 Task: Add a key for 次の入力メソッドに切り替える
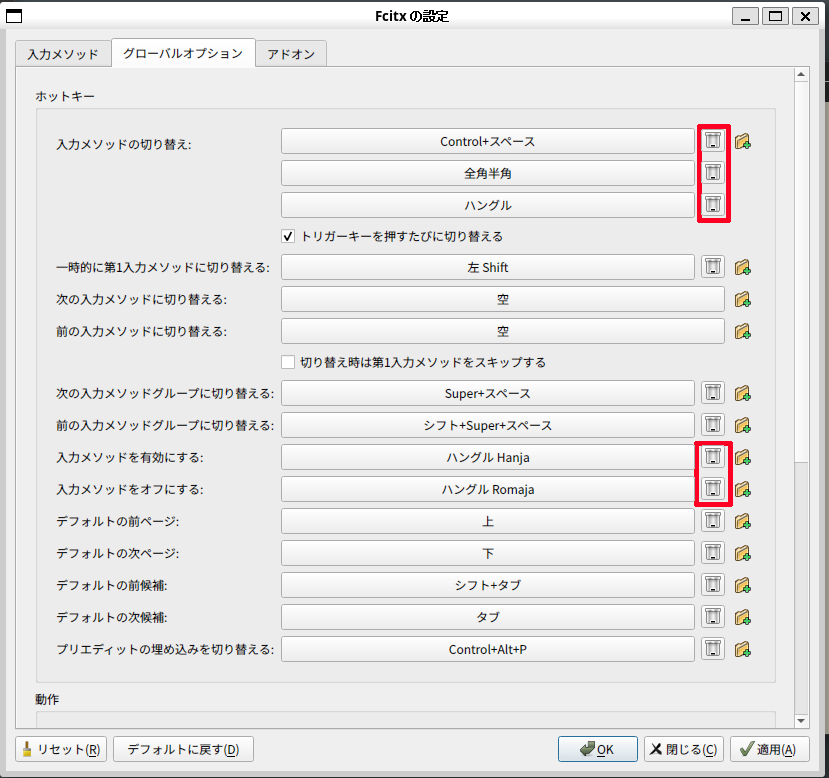[743, 299]
